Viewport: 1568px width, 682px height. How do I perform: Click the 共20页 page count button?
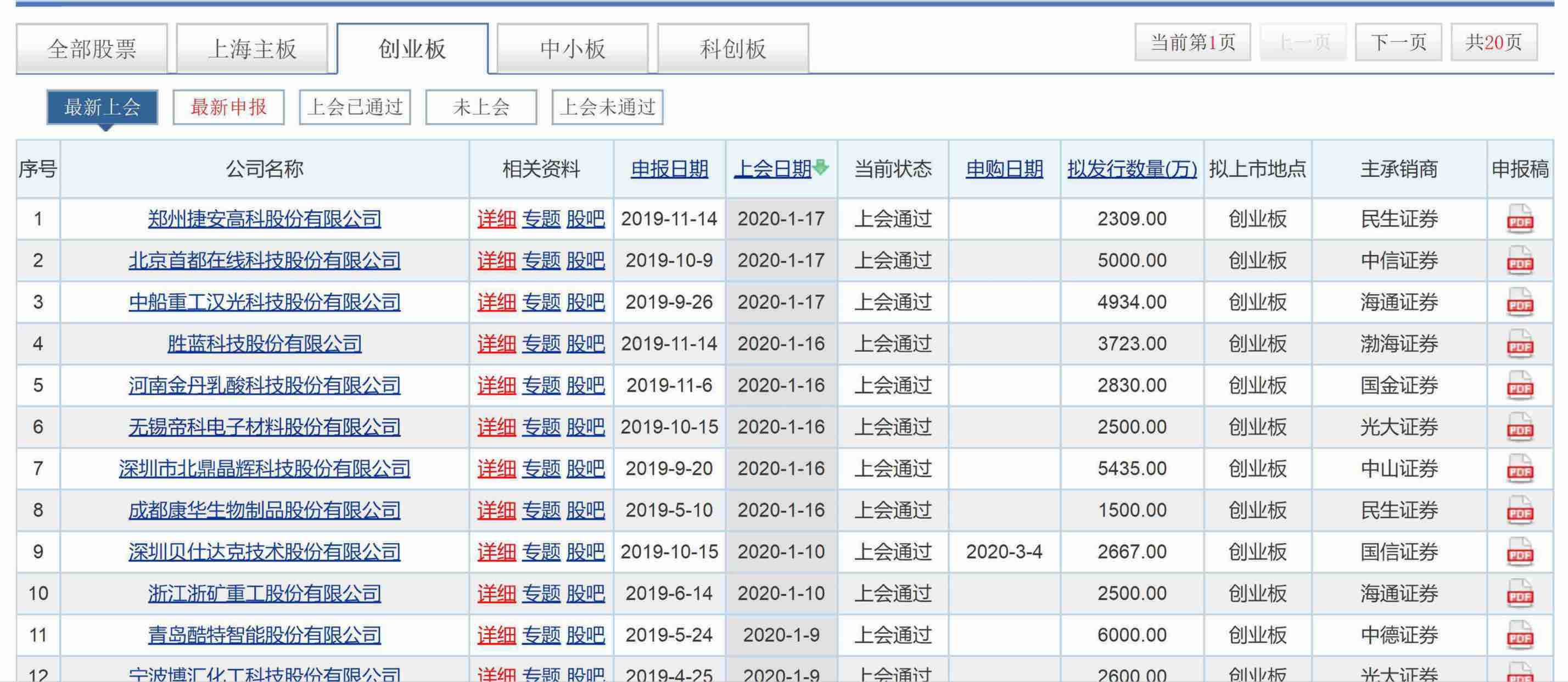click(1494, 43)
